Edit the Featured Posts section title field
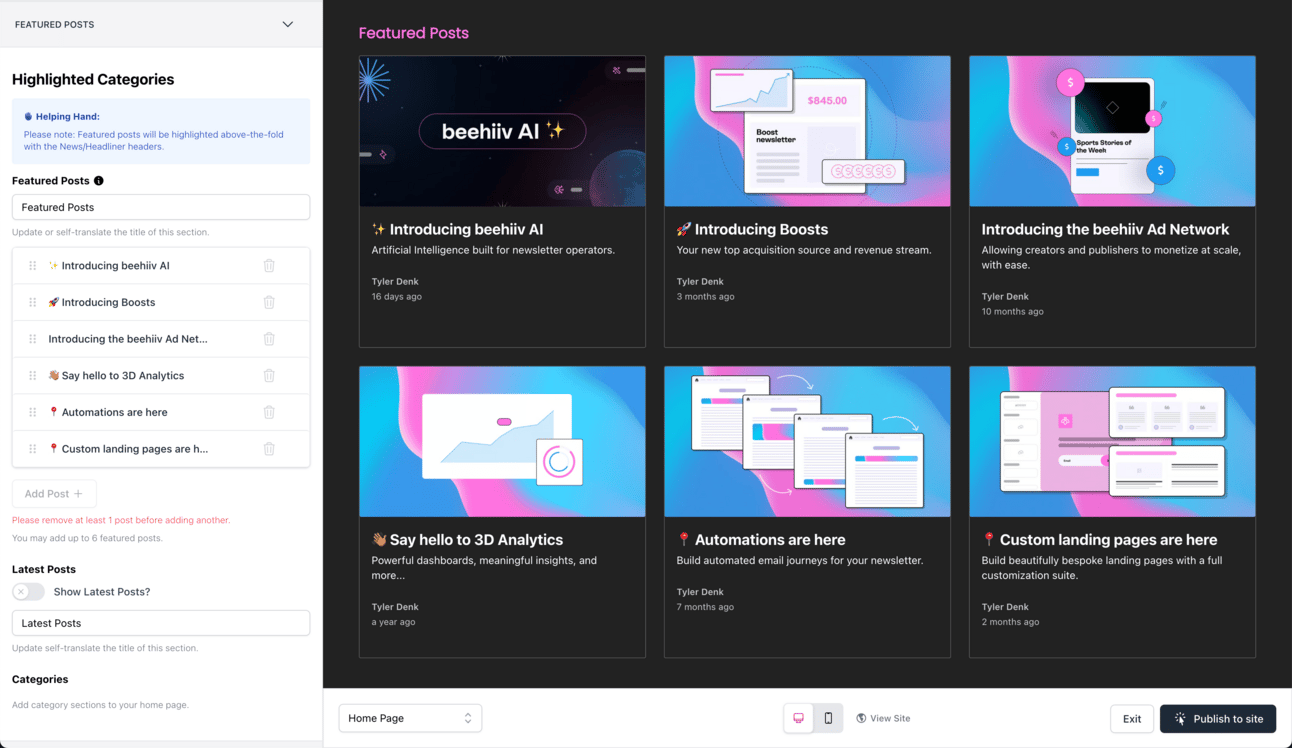1292x748 pixels. (161, 207)
